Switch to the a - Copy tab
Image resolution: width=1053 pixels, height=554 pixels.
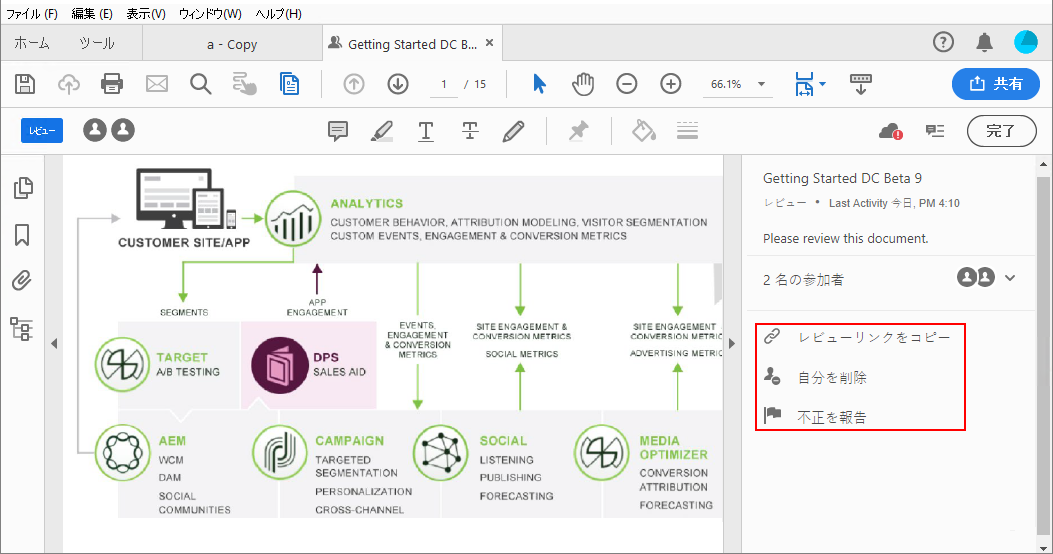pyautogui.click(x=232, y=44)
